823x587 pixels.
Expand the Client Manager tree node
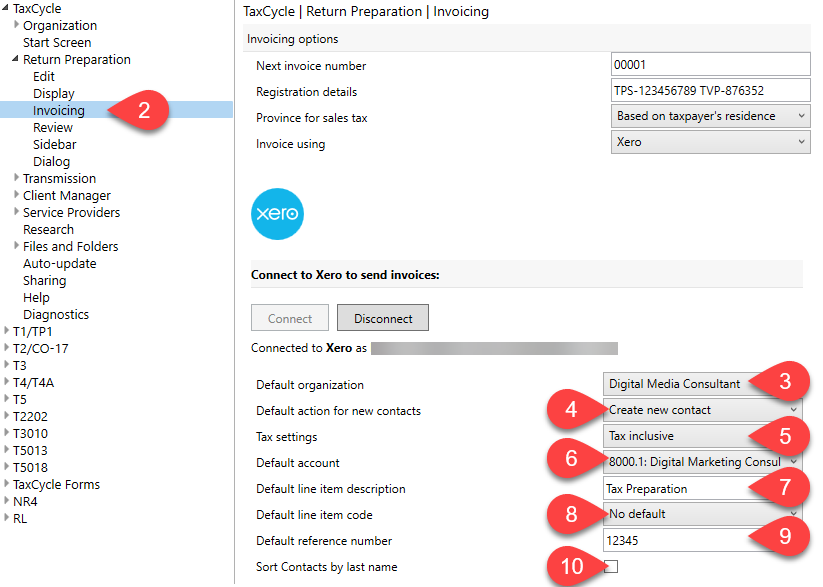pos(16,194)
